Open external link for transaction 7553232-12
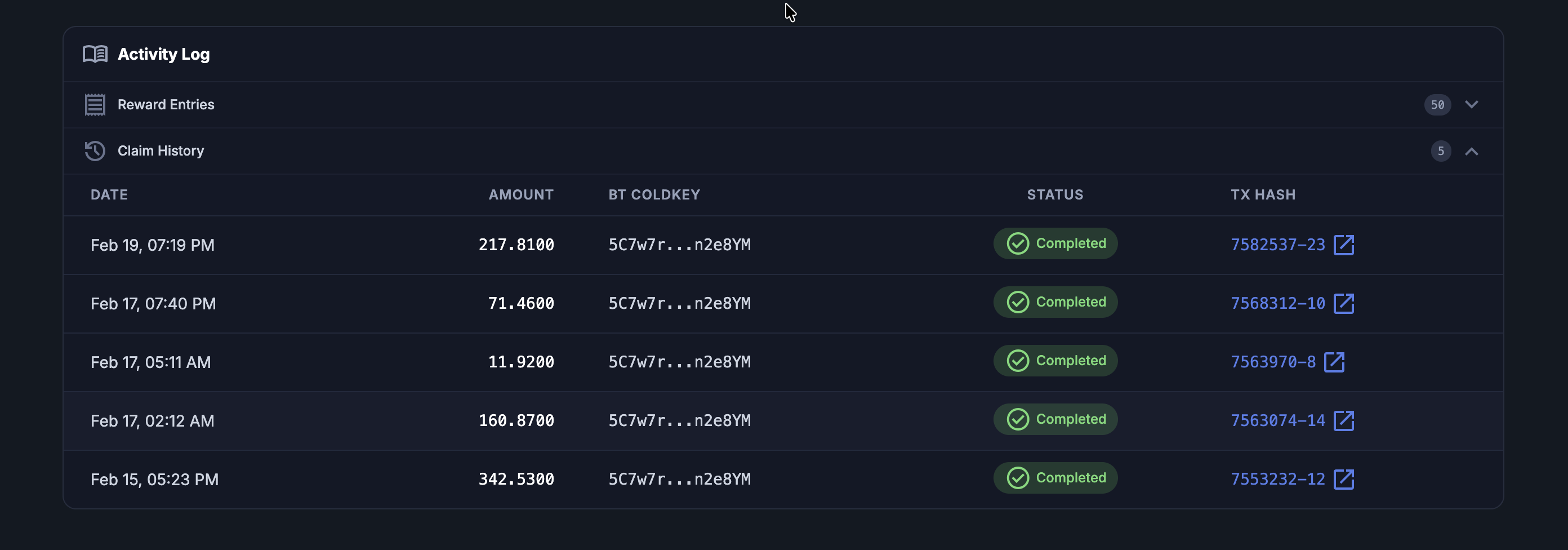1568x550 pixels. coord(1345,480)
